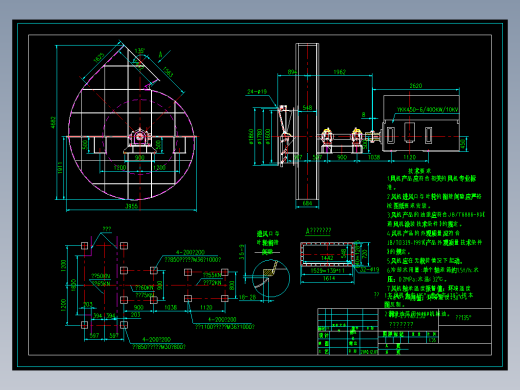
Task: Select the ??55KN load label
Action: [x=212, y=275]
